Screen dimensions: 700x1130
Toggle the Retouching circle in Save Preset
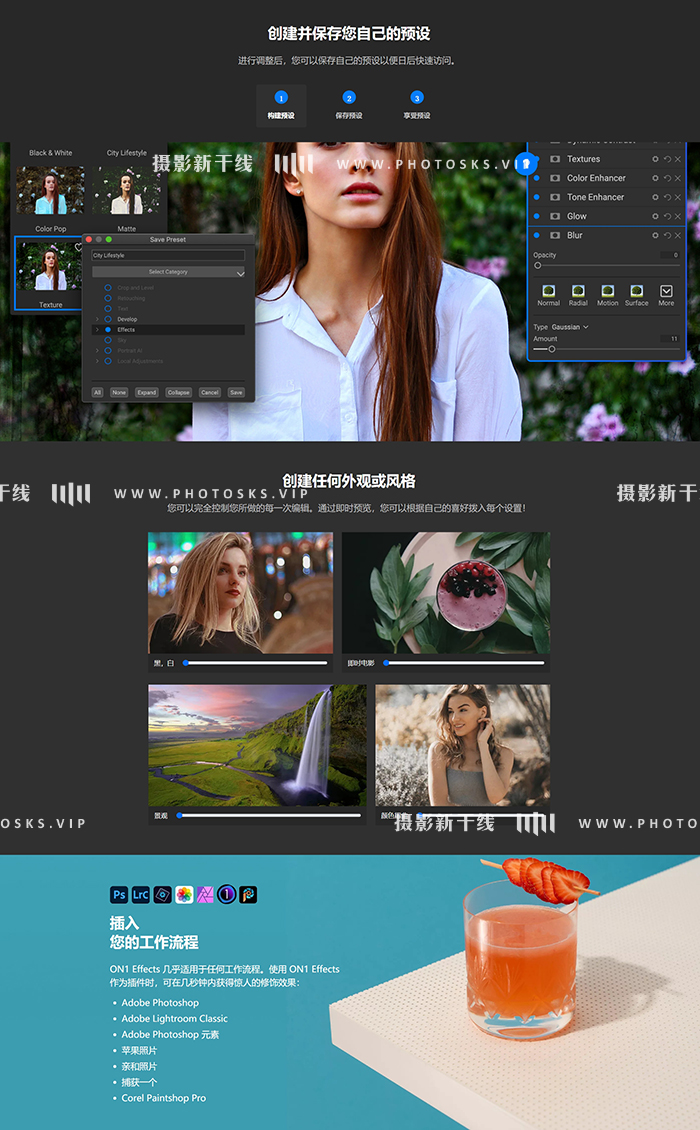[108, 298]
